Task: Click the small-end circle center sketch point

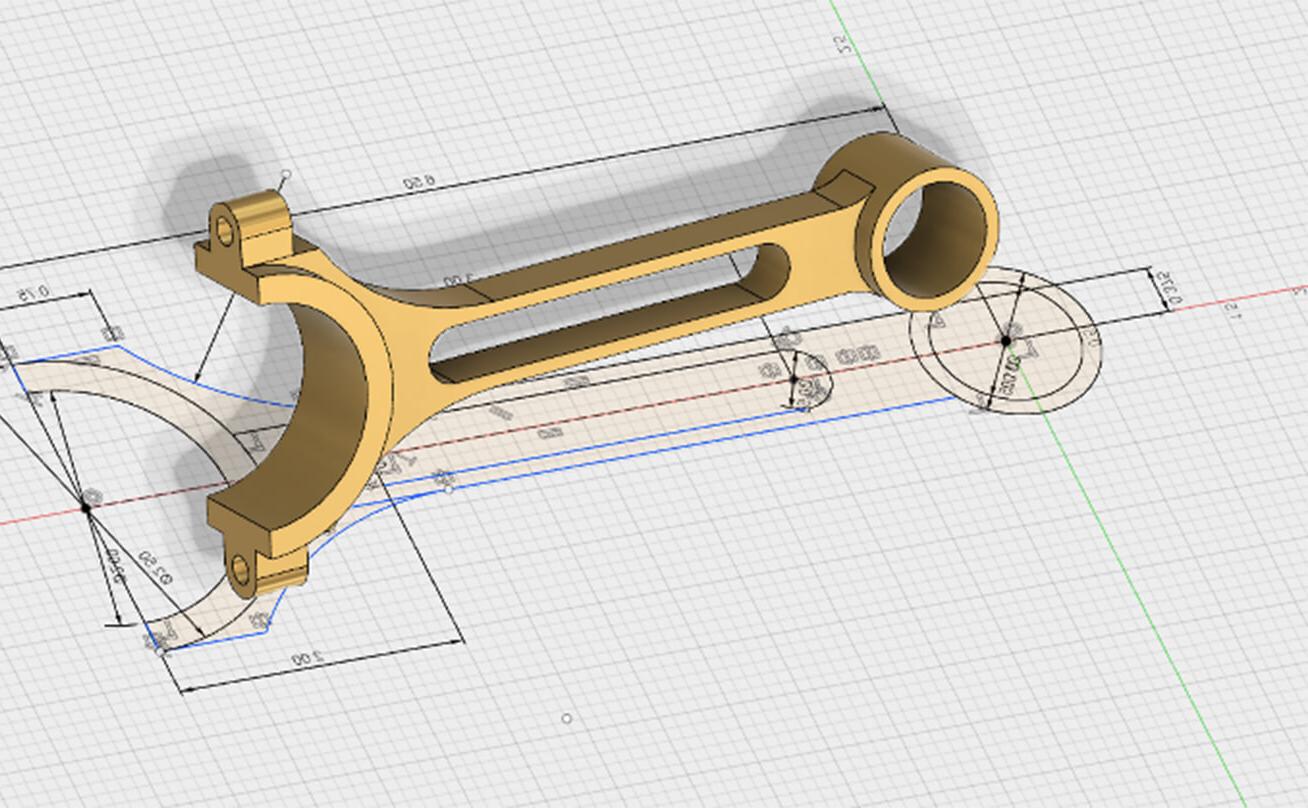Action: click(1006, 341)
